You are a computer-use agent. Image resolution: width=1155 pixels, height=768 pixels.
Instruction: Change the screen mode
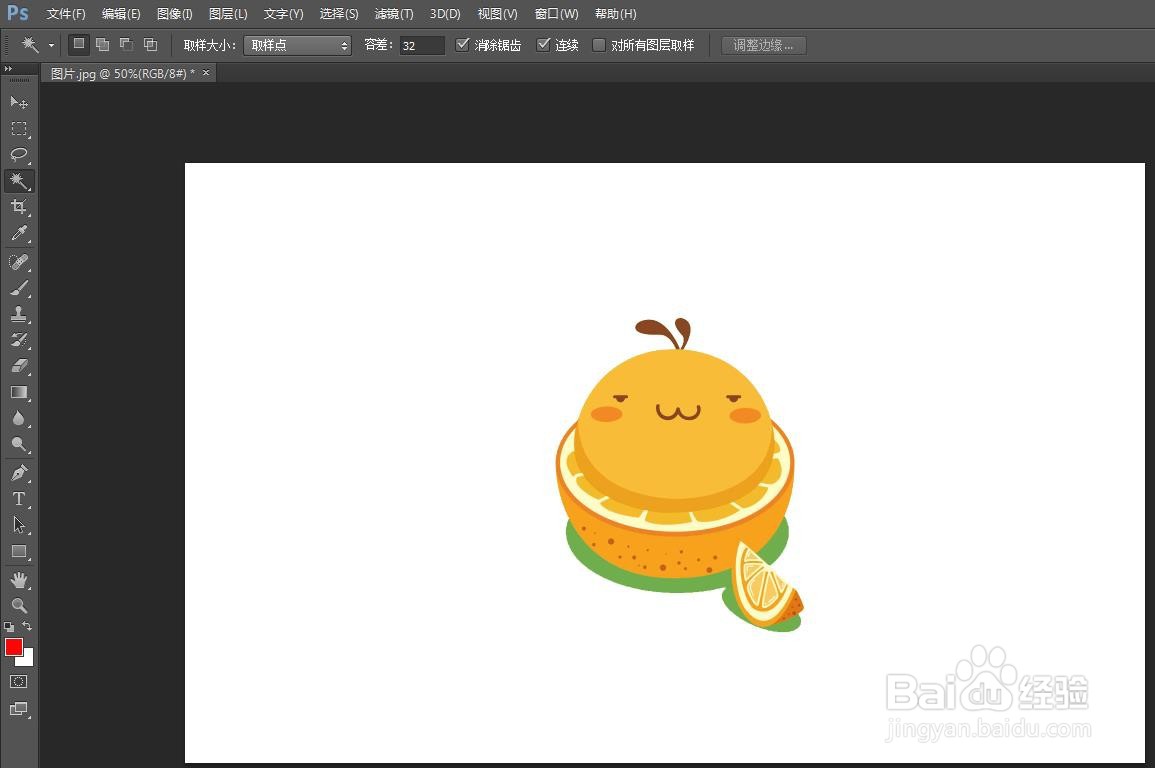pyautogui.click(x=19, y=709)
